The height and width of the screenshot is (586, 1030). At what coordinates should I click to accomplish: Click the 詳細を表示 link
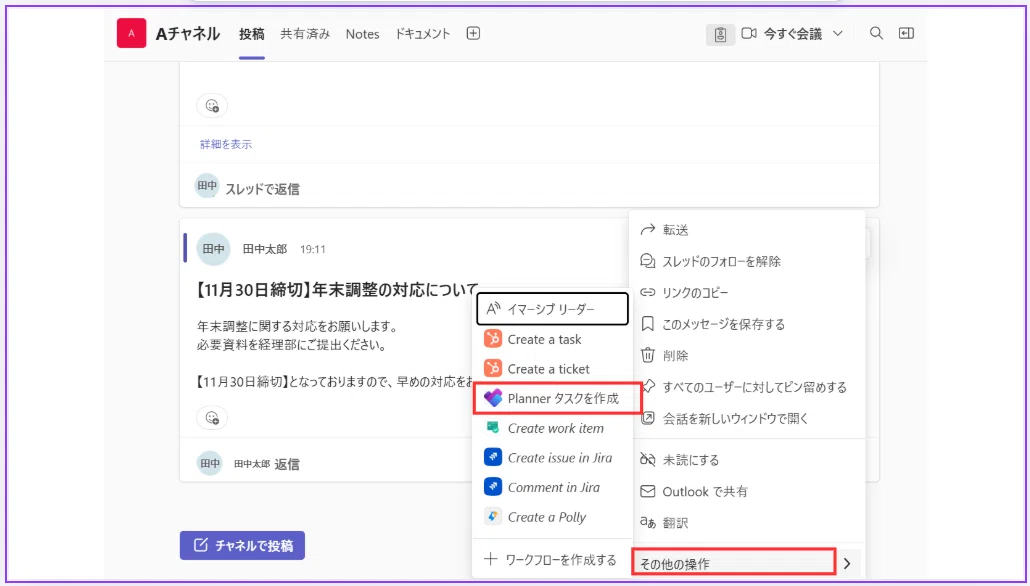tap(226, 144)
